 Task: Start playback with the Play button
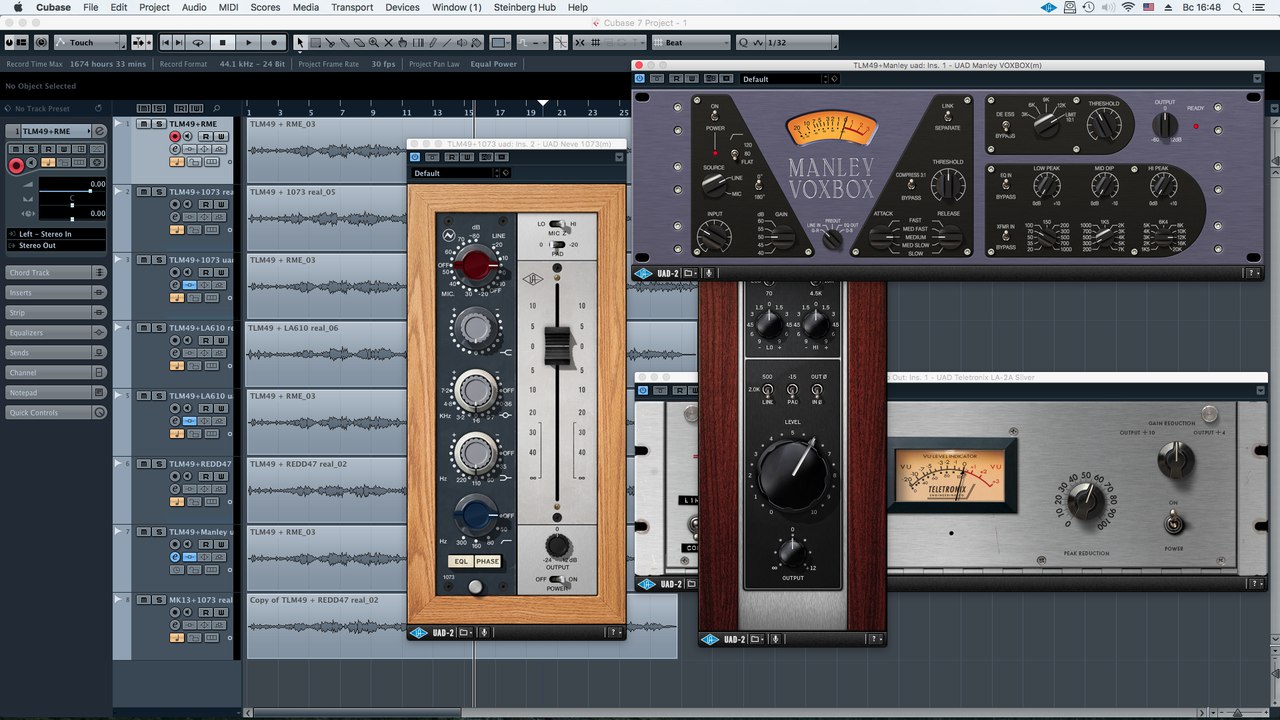[x=248, y=43]
